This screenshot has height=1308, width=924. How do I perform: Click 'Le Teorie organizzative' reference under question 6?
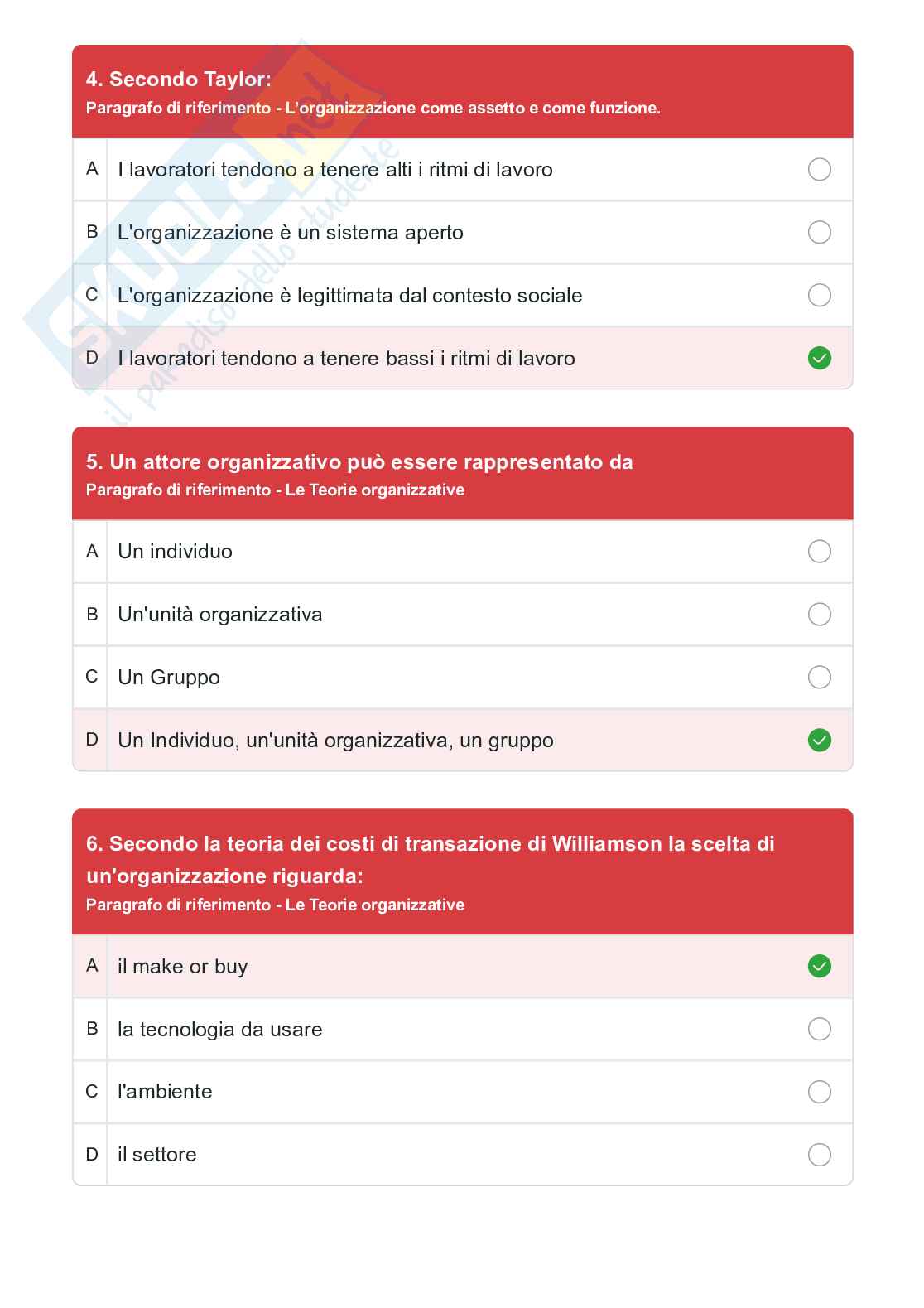coord(374,905)
